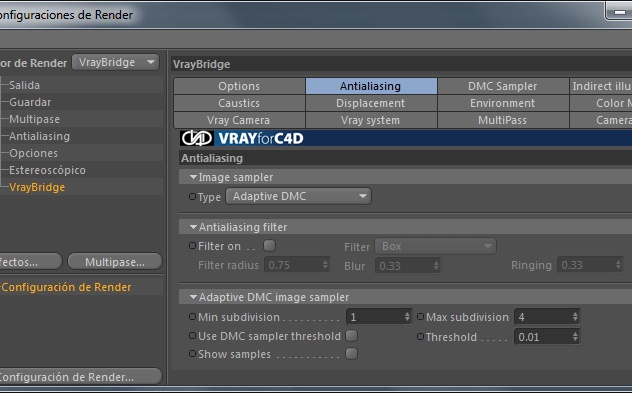This screenshot has width=632, height=393.
Task: Click the keyframe dot beside Show samples
Action: click(193, 353)
